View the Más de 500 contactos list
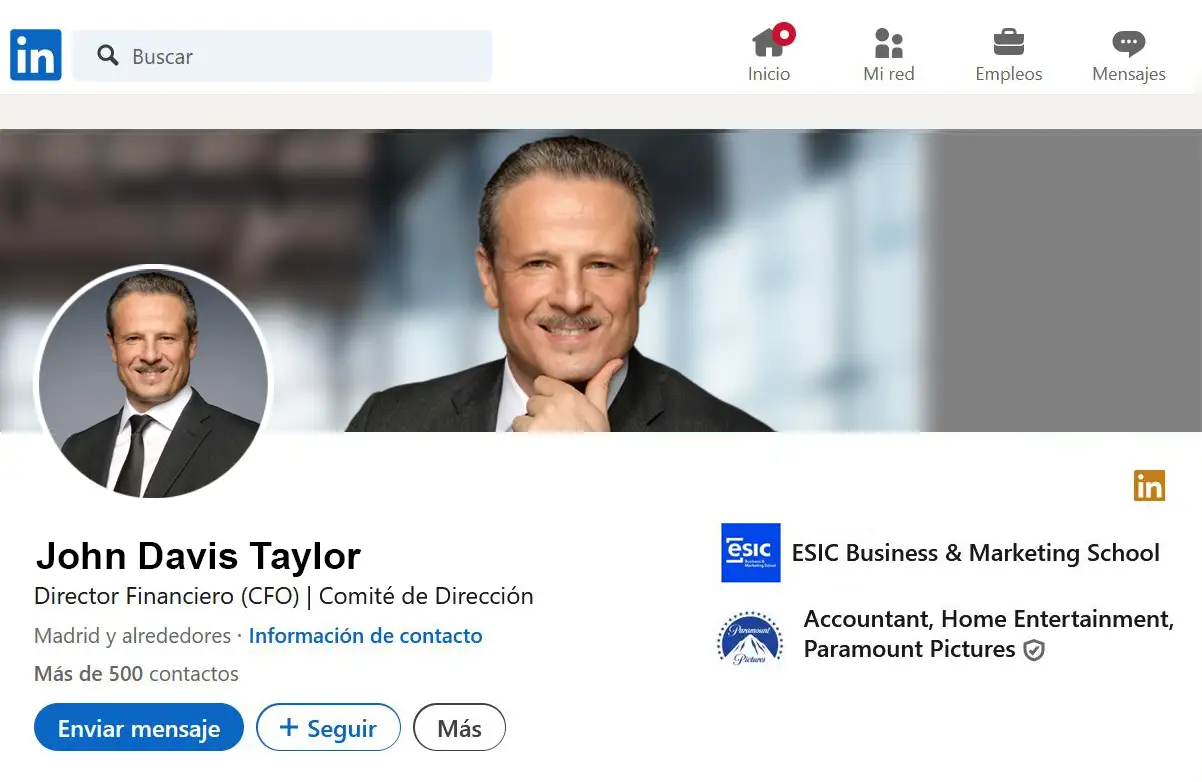Image resolution: width=1202 pixels, height=782 pixels. coord(136,673)
